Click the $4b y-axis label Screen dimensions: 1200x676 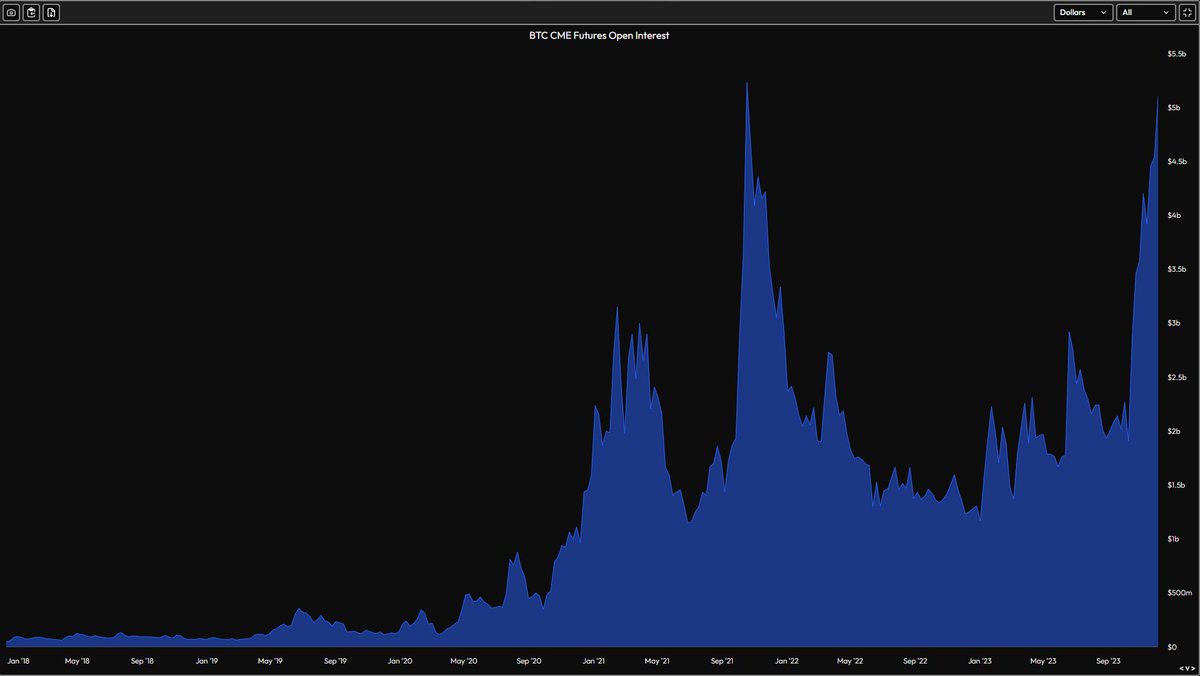click(1174, 215)
